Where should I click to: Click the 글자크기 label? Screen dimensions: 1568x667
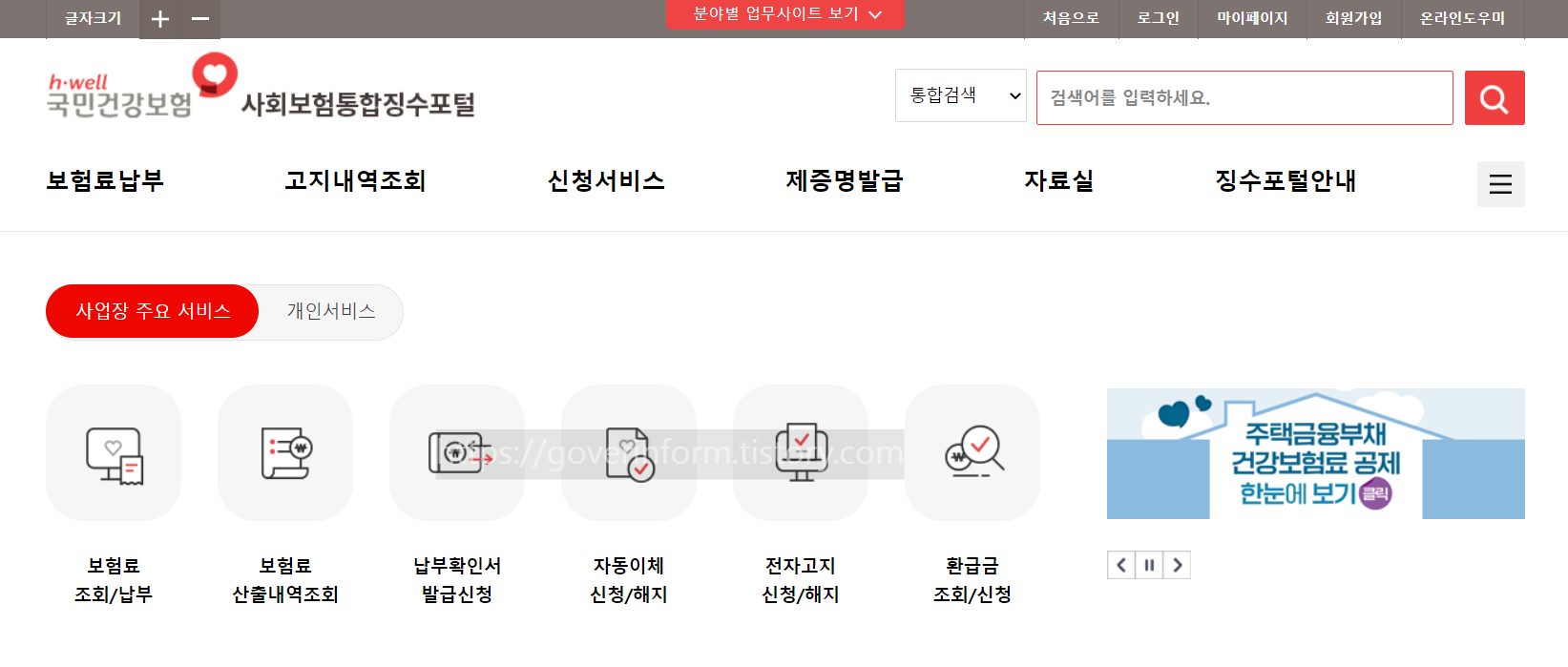(x=93, y=18)
